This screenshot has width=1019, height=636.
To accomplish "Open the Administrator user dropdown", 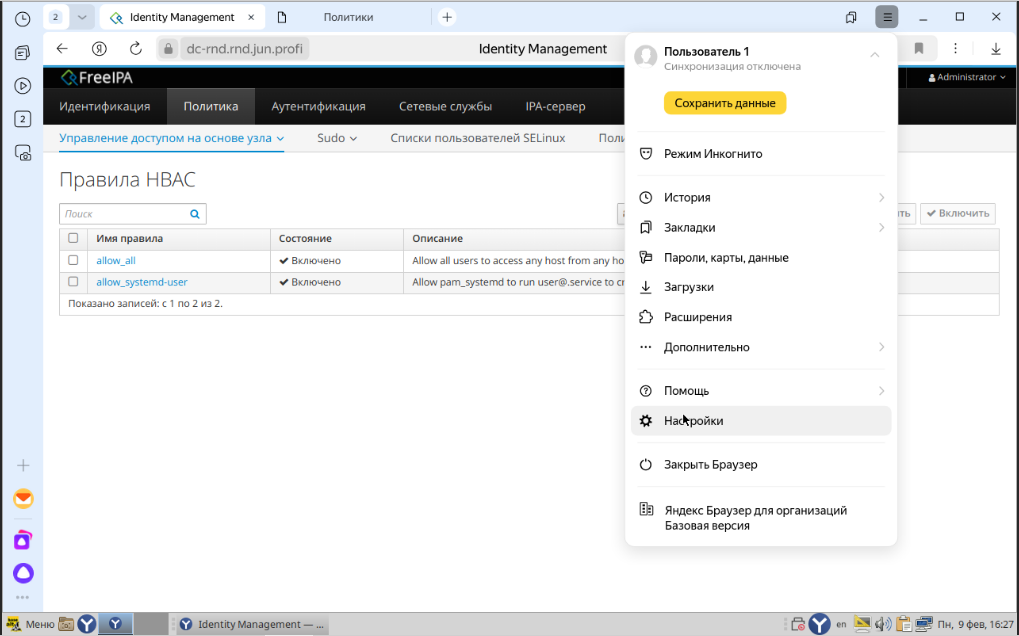I will (967, 77).
